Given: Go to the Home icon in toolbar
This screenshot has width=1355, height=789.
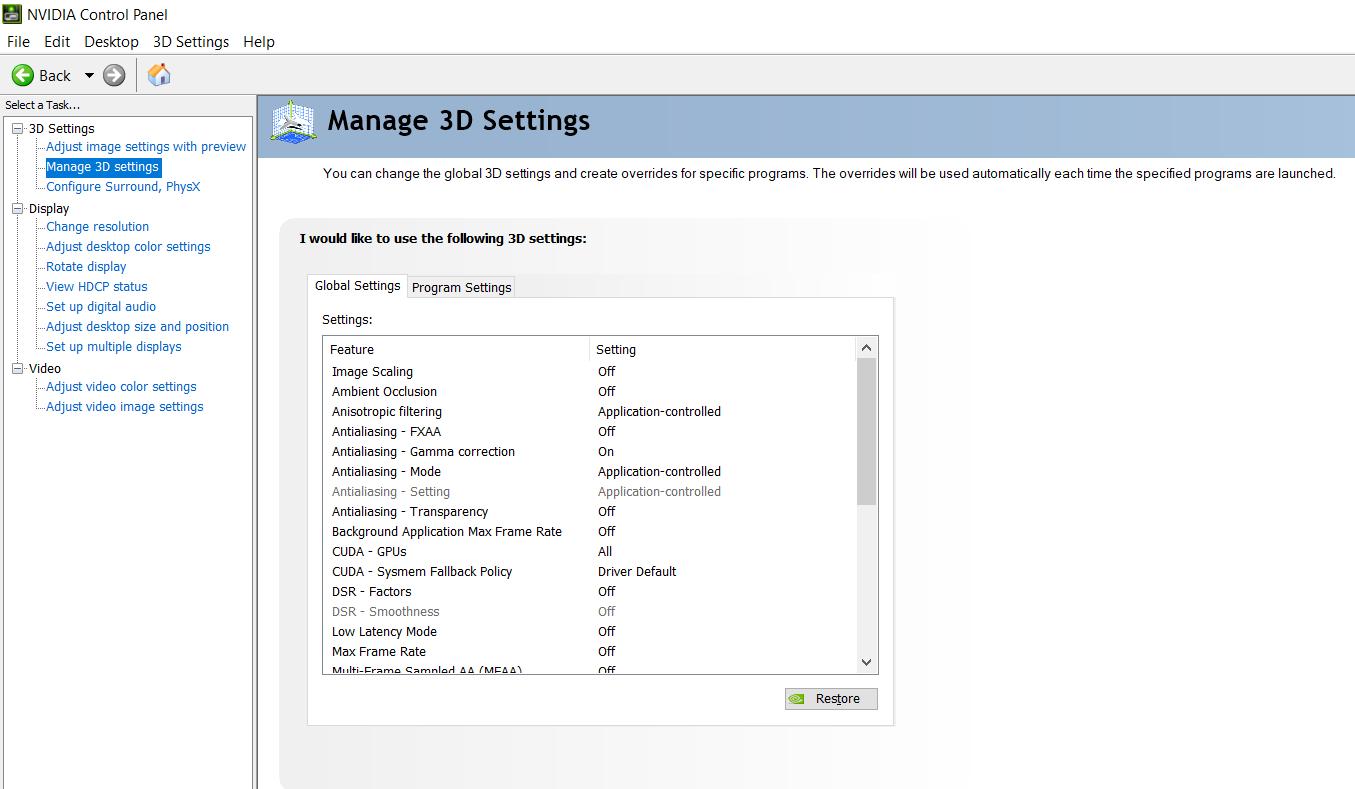Looking at the screenshot, I should coord(159,74).
